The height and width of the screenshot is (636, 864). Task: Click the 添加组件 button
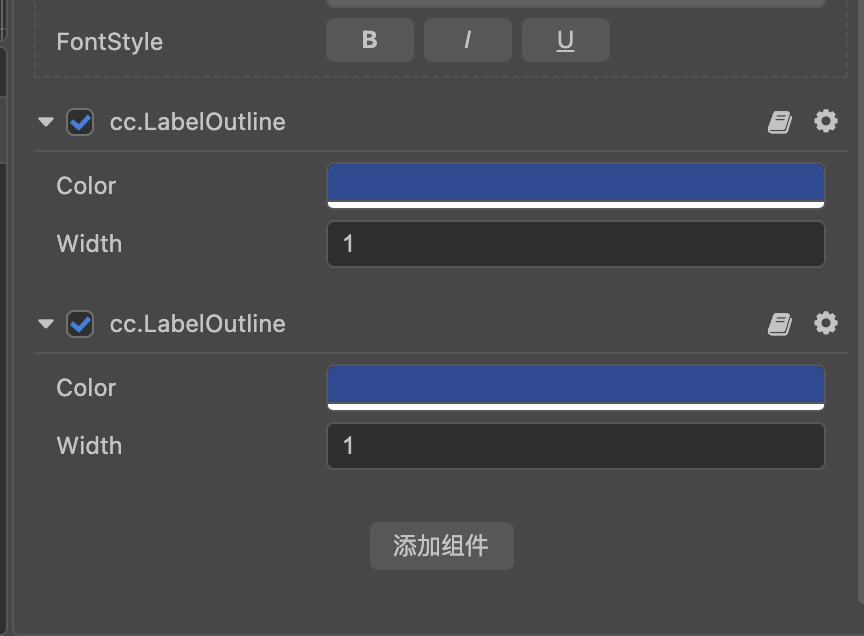pos(441,546)
